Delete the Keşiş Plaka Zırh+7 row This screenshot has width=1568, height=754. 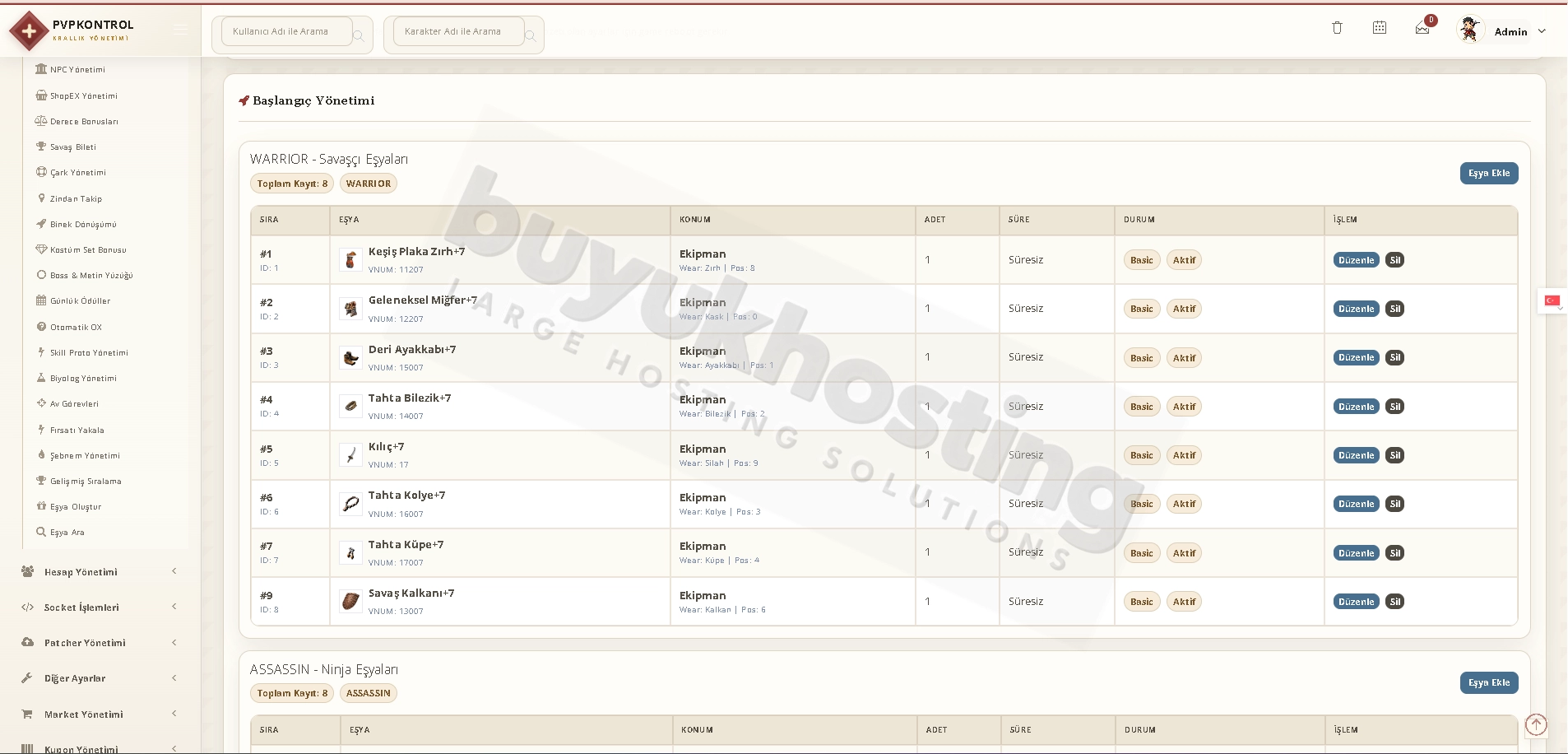tap(1394, 260)
